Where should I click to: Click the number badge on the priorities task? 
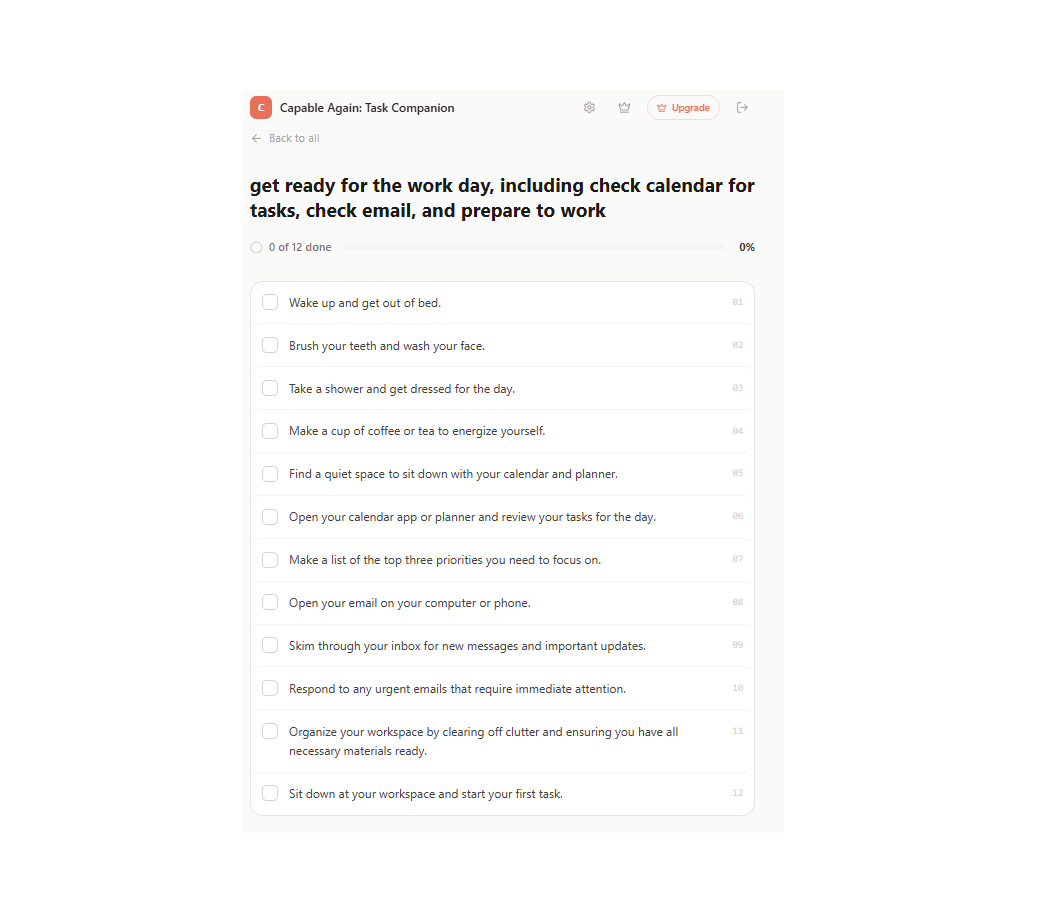point(737,559)
